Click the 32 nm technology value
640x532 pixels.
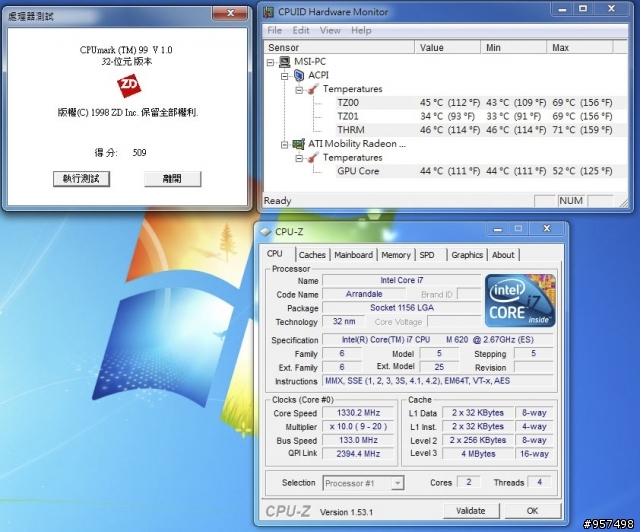343,321
